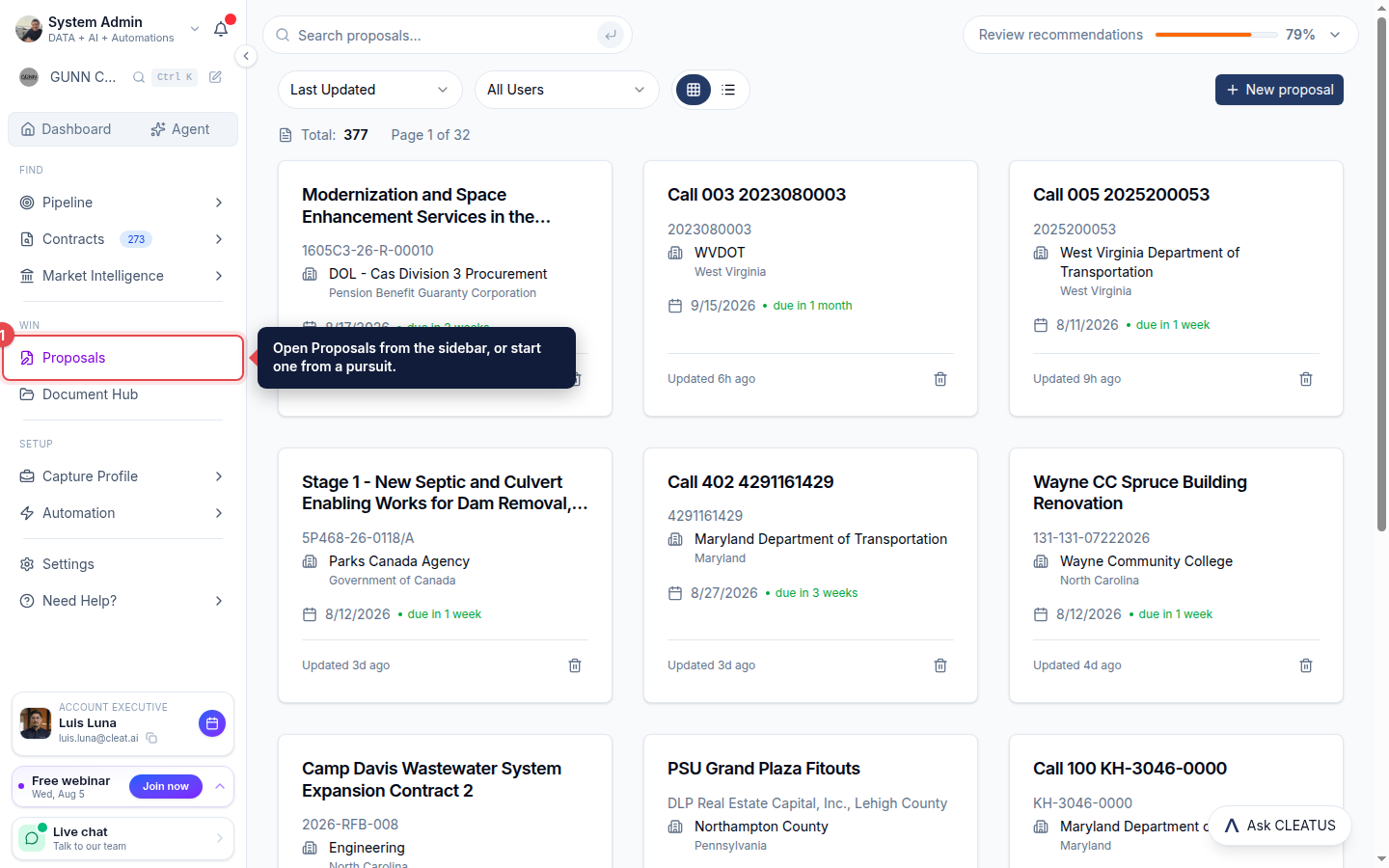Click the Page 1 of 32 text

click(x=430, y=135)
